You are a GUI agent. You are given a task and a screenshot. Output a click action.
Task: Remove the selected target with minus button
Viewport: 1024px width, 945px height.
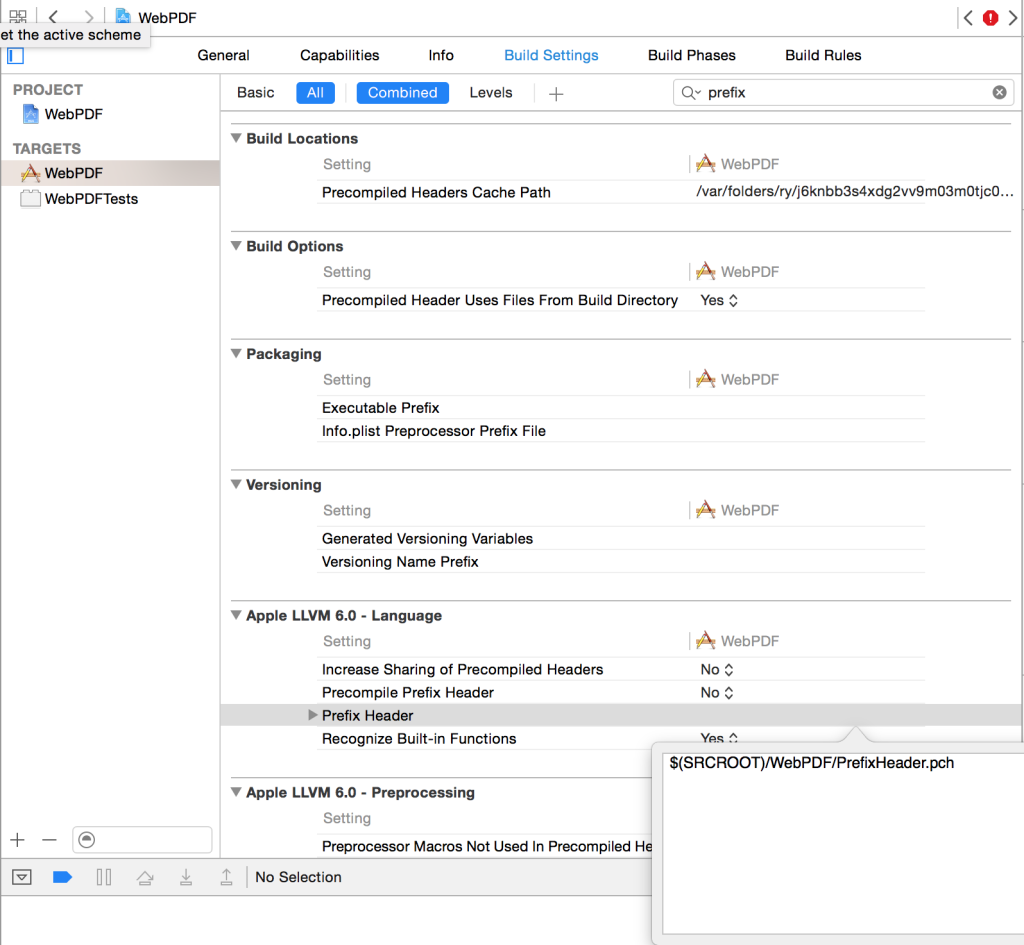[x=50, y=840]
